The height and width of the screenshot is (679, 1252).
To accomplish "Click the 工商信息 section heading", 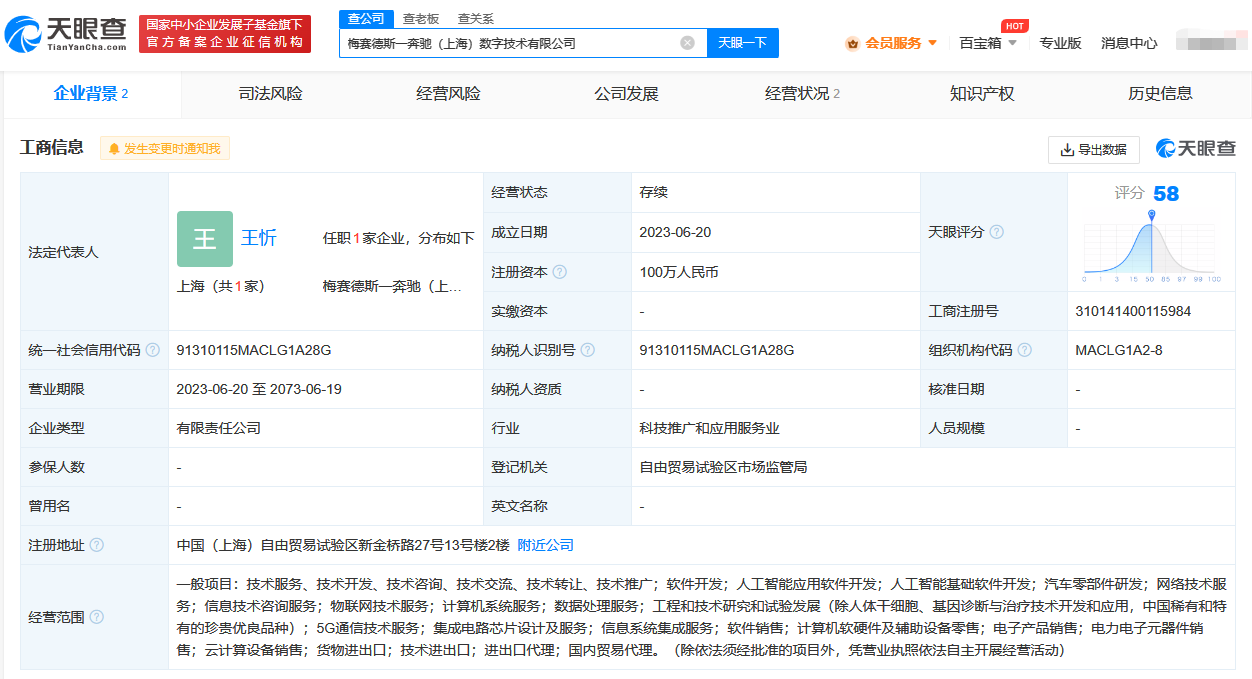I will [x=52, y=148].
